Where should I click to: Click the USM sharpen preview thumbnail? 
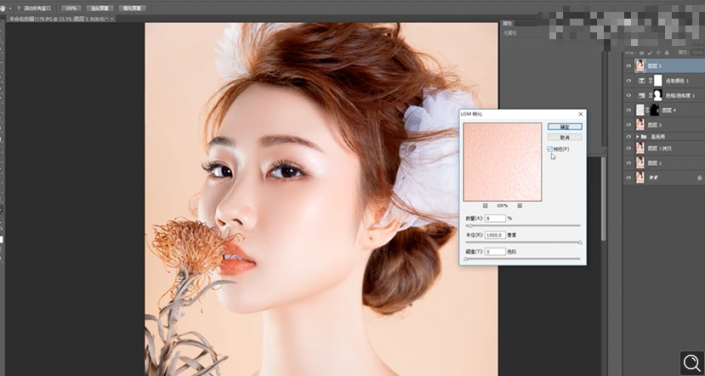coord(502,162)
